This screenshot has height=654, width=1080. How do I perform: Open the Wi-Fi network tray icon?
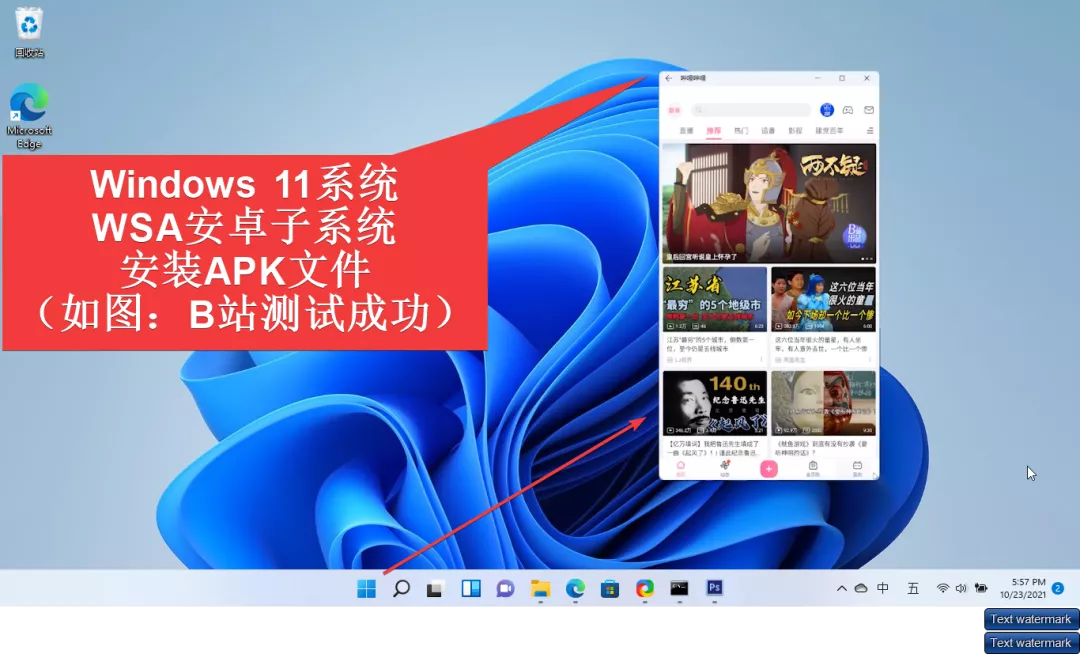(x=943, y=589)
